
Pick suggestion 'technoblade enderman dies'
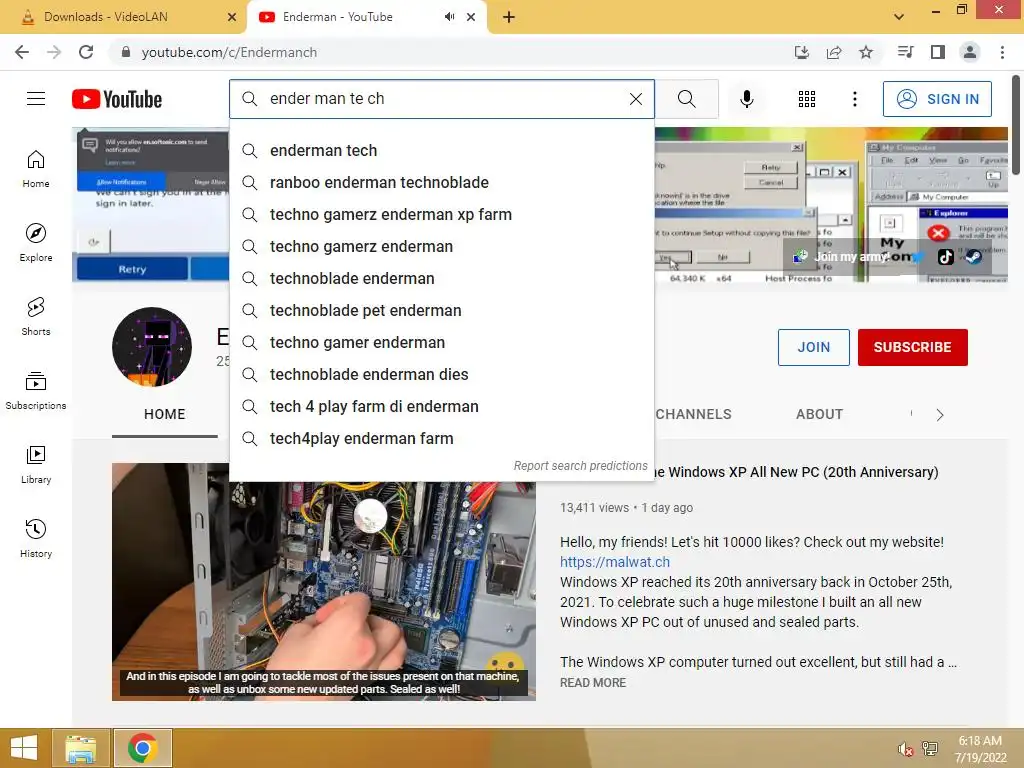point(441,374)
